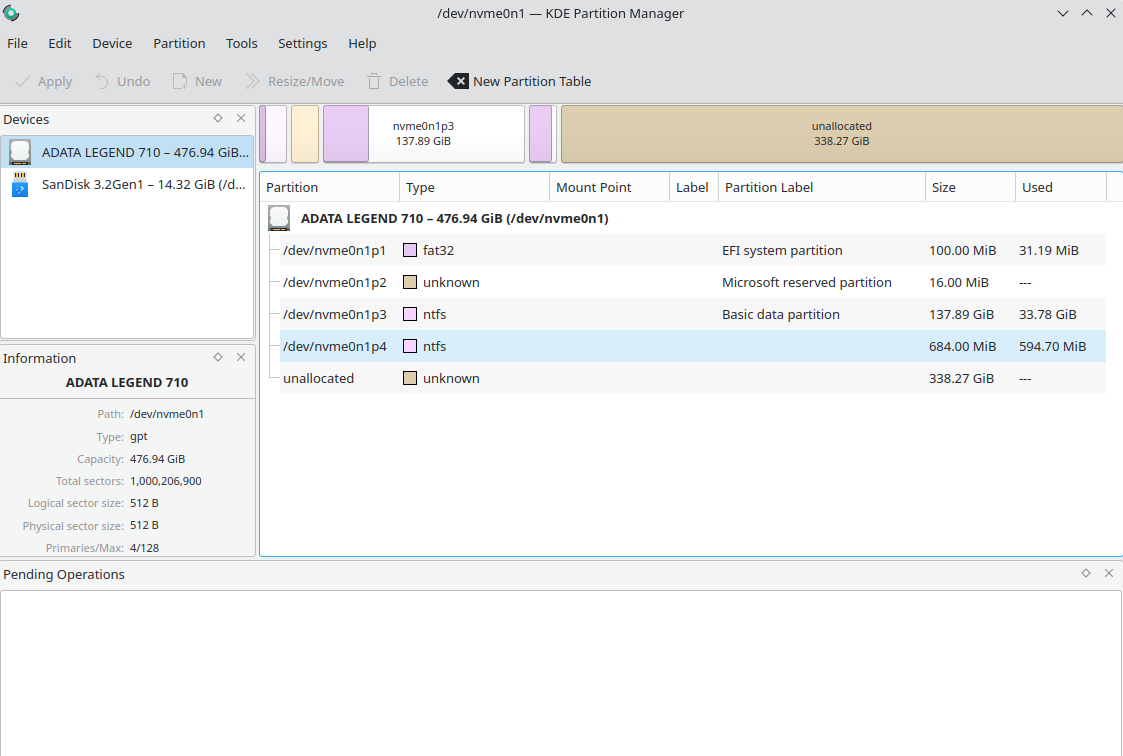
Task: Select the ADATA LEGEND 710 root tree row
Action: point(685,218)
